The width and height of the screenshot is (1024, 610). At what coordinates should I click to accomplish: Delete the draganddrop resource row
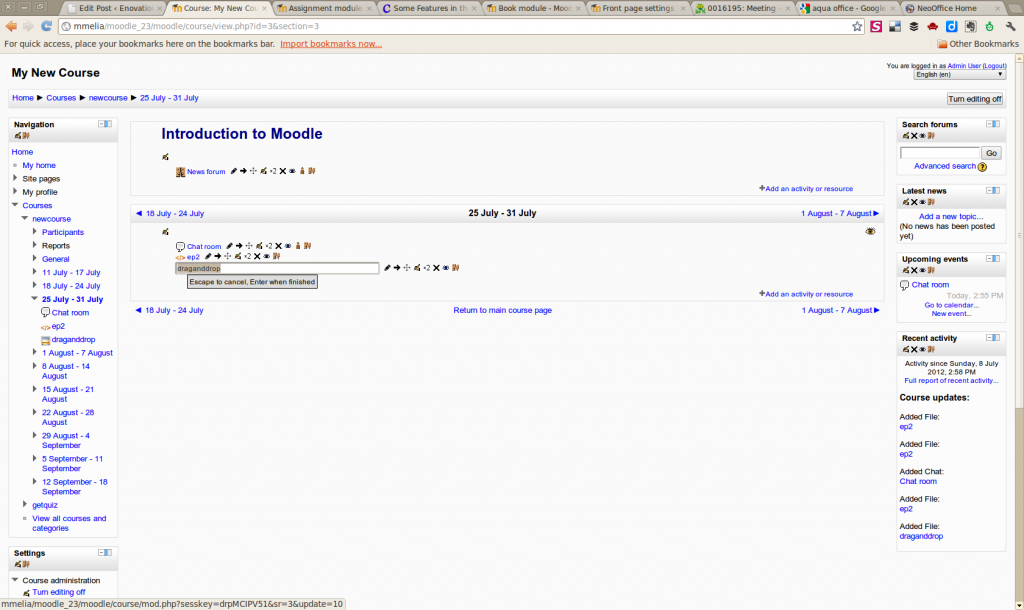[436, 268]
